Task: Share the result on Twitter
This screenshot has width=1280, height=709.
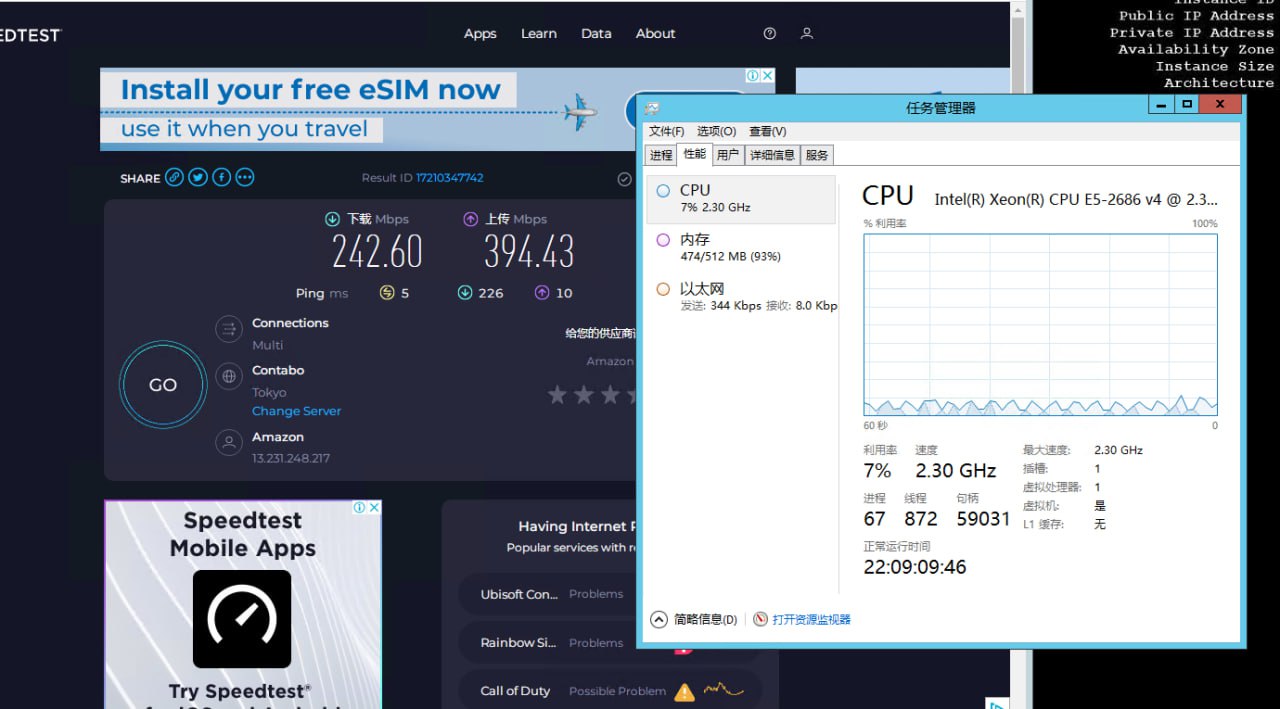Action: click(198, 177)
